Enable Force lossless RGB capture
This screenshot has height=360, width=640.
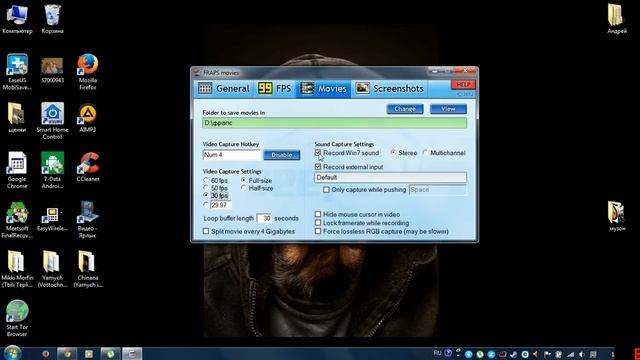[318, 231]
